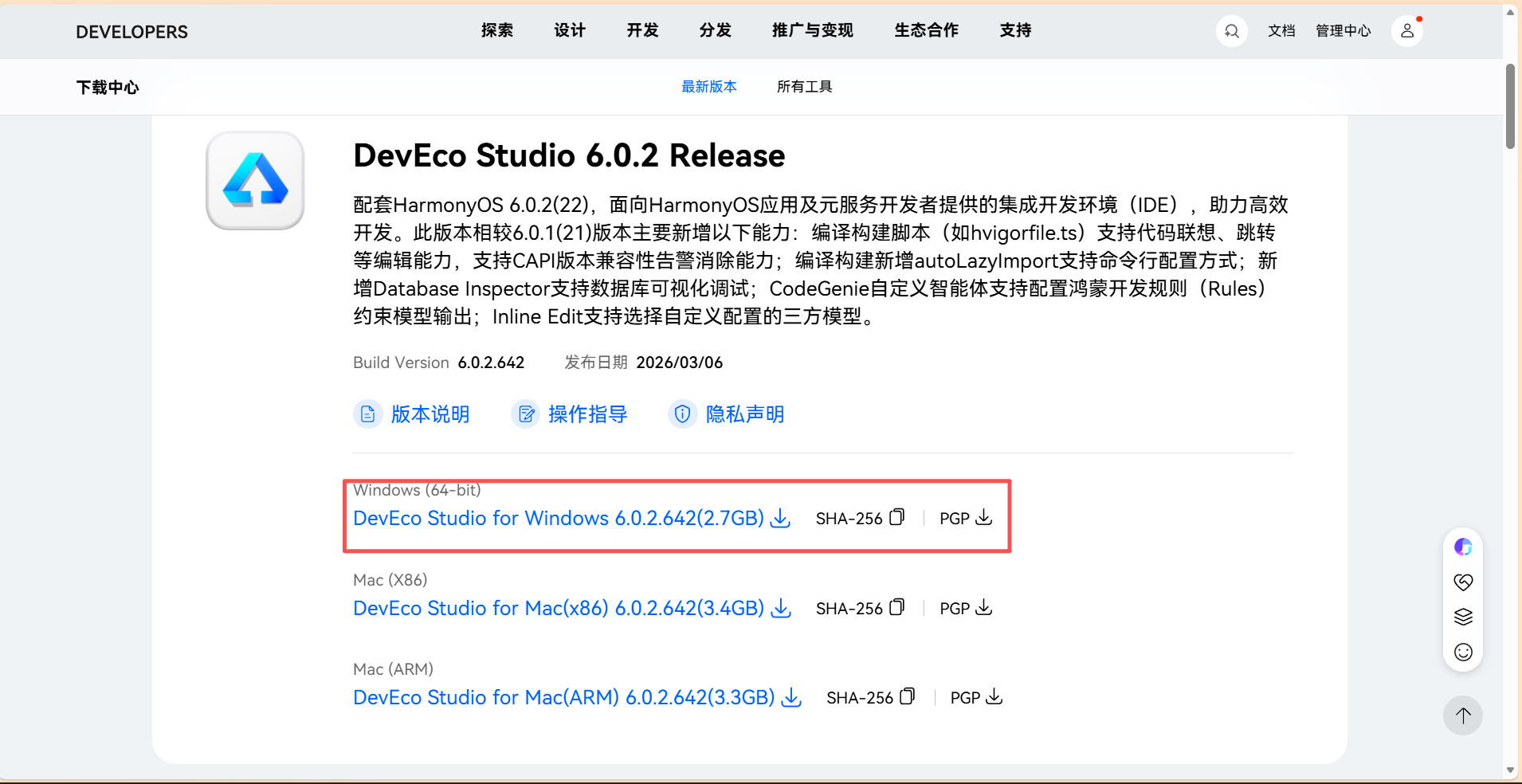Open the 隐私声明 privacy statement link
The width and height of the screenshot is (1522, 784).
(x=745, y=414)
